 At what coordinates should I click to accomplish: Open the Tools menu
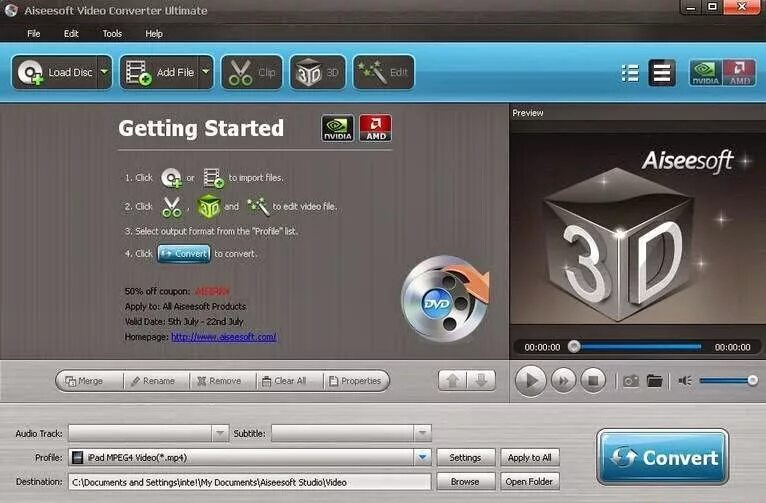(112, 34)
